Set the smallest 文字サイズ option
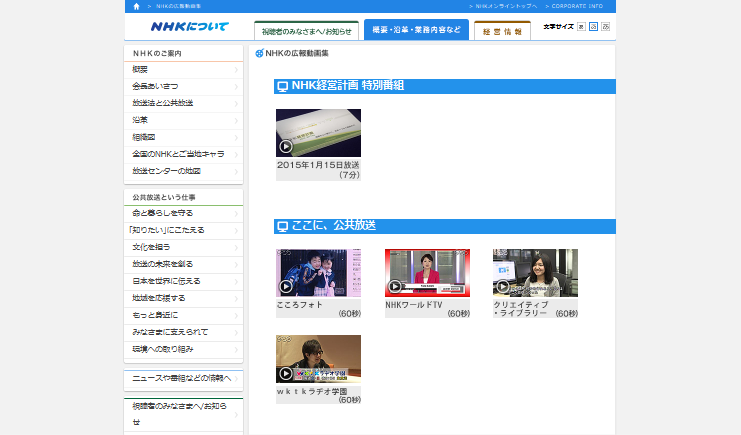Viewport: 741px width, 435px height. point(581,26)
